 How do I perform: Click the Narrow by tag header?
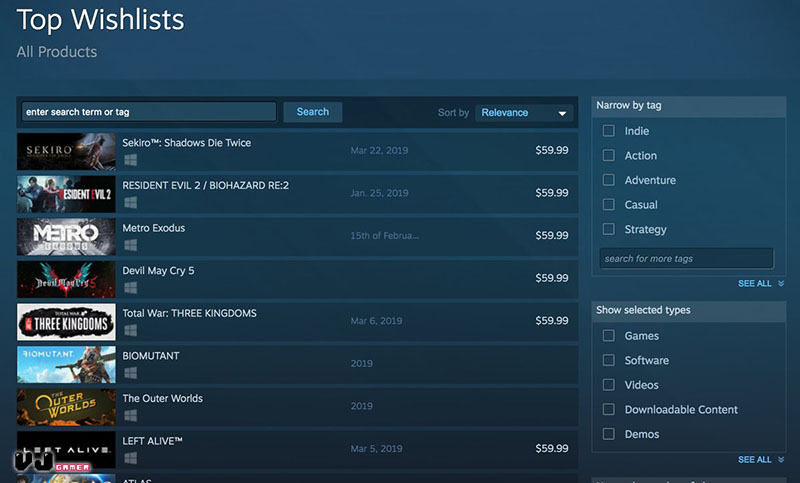689,106
